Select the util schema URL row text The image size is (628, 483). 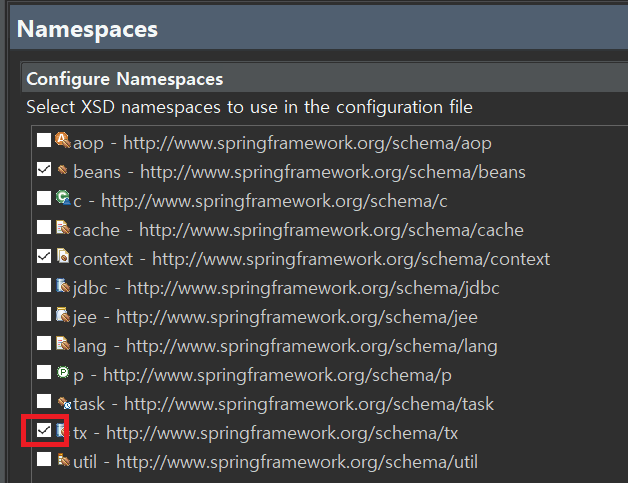point(276,462)
